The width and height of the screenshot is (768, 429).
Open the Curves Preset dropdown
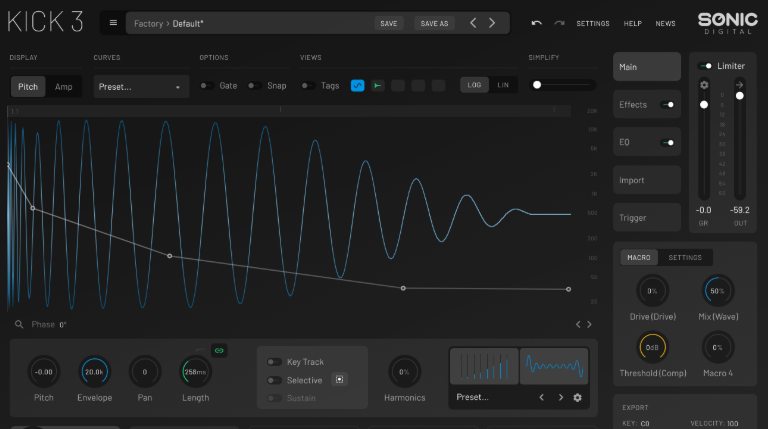click(140, 87)
